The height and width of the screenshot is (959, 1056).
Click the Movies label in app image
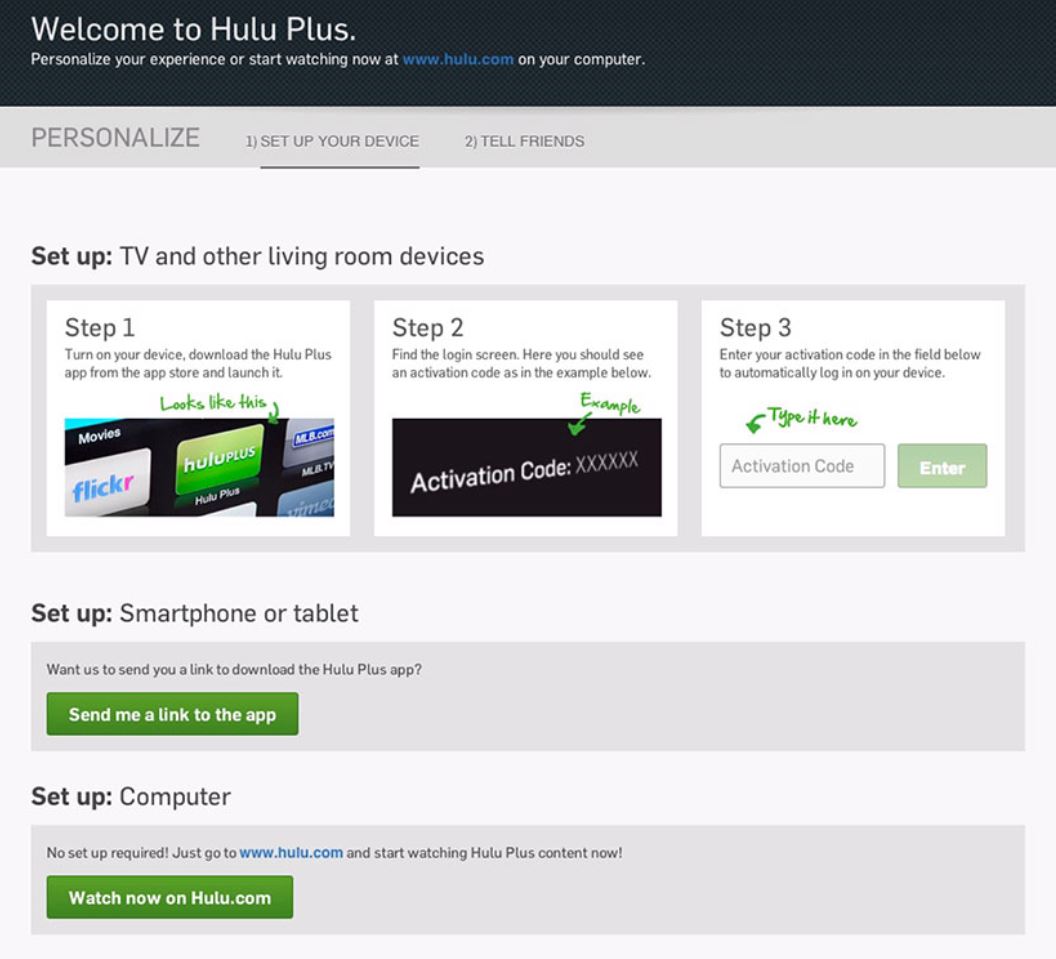pyautogui.click(x=99, y=436)
